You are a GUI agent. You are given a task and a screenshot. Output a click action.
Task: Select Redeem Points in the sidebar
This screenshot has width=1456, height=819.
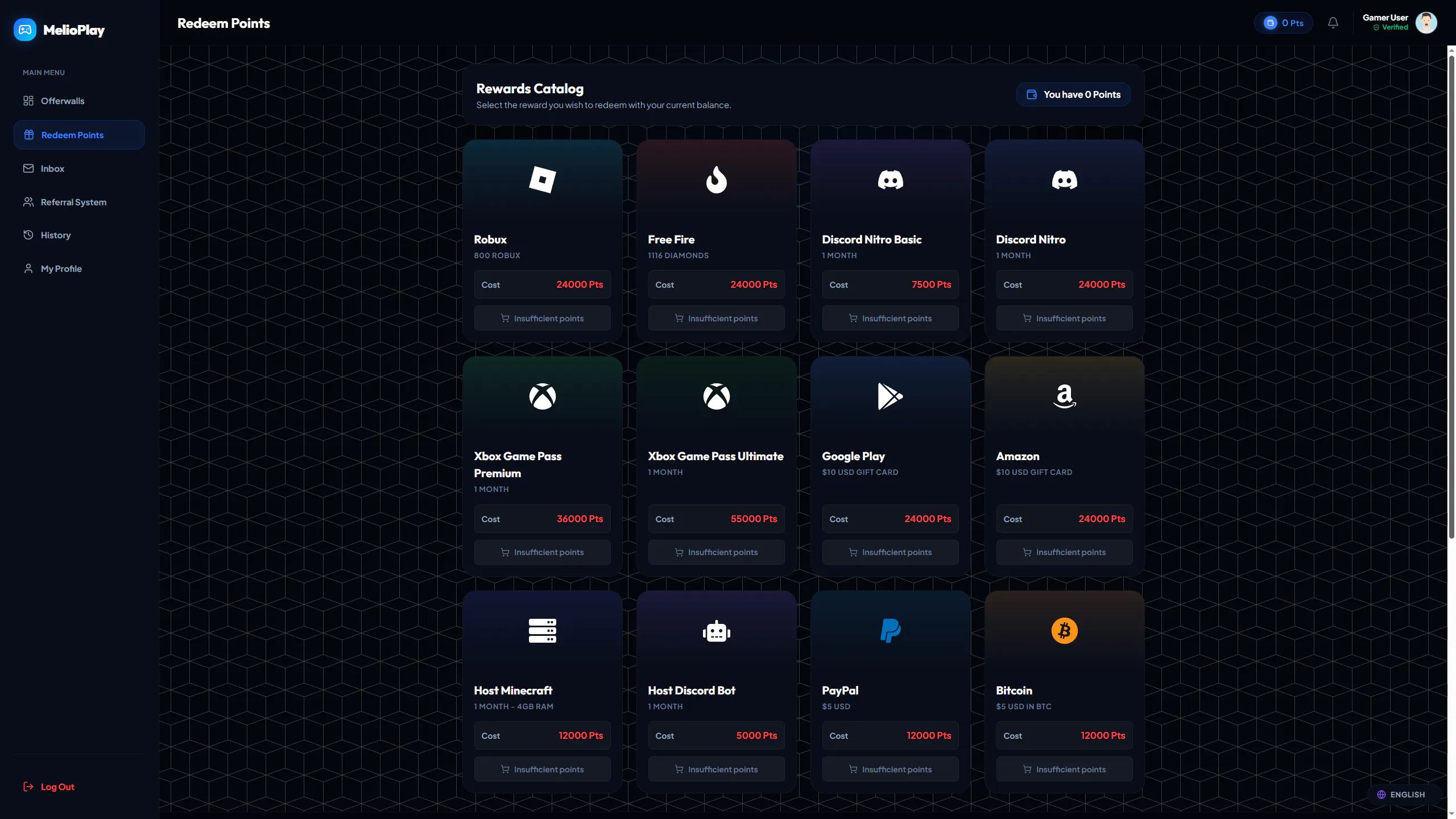[x=79, y=135]
